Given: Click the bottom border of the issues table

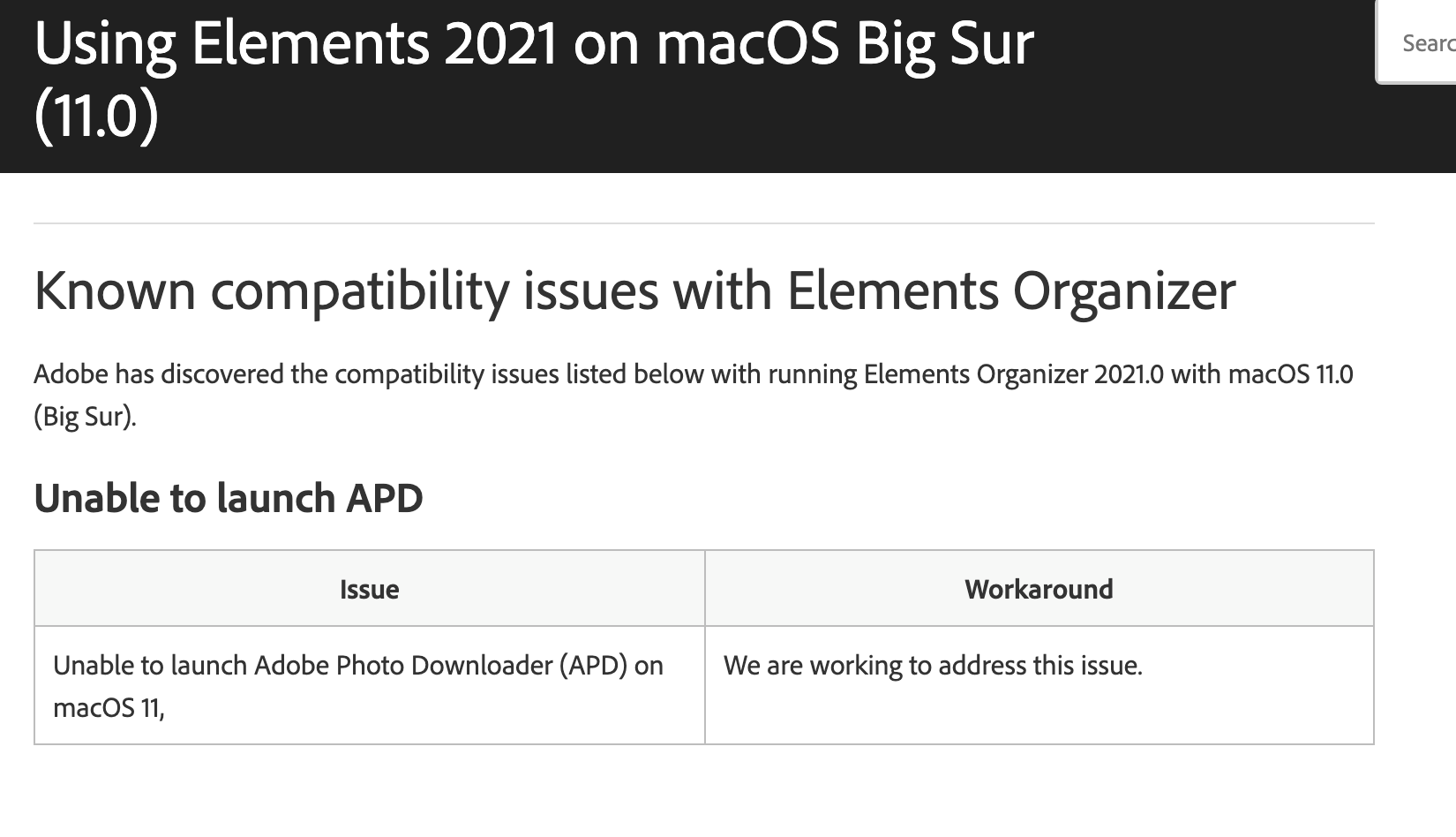Looking at the screenshot, I should click(x=706, y=742).
